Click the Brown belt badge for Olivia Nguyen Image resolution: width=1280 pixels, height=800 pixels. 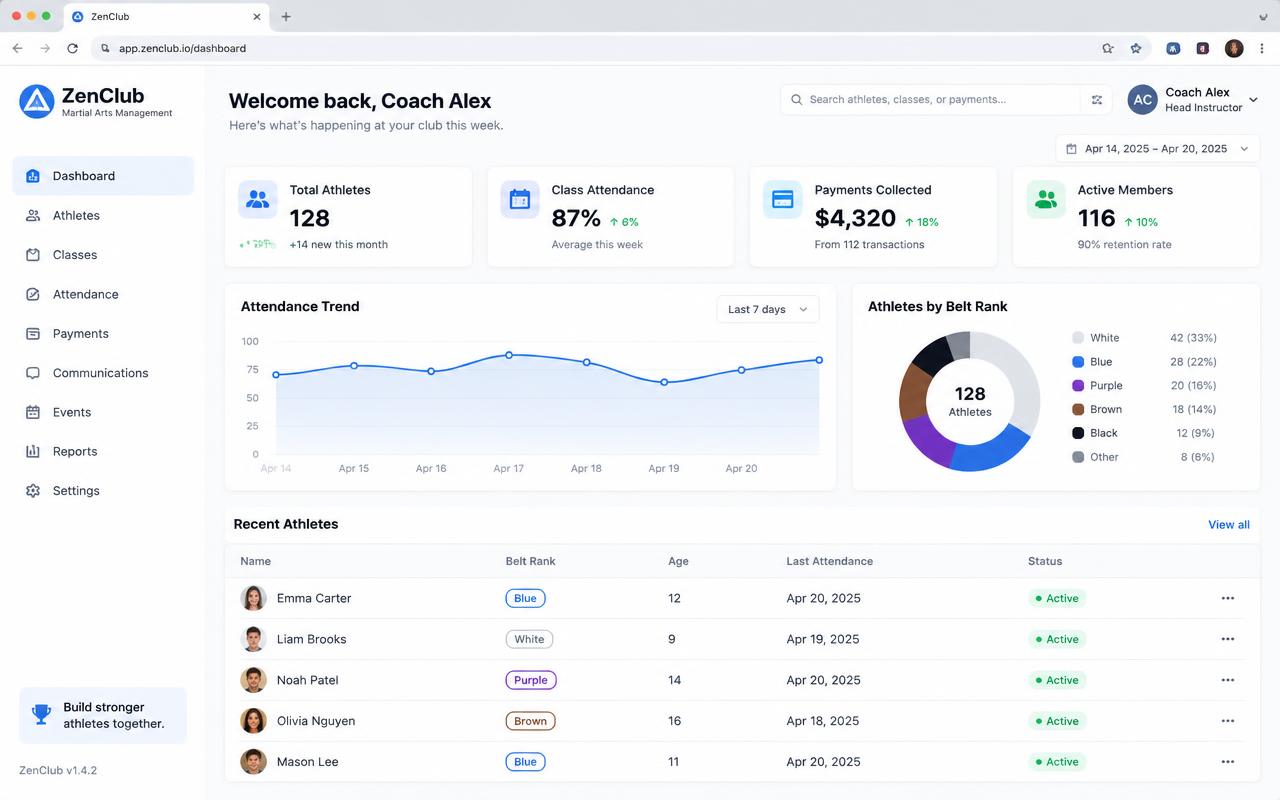pos(530,721)
